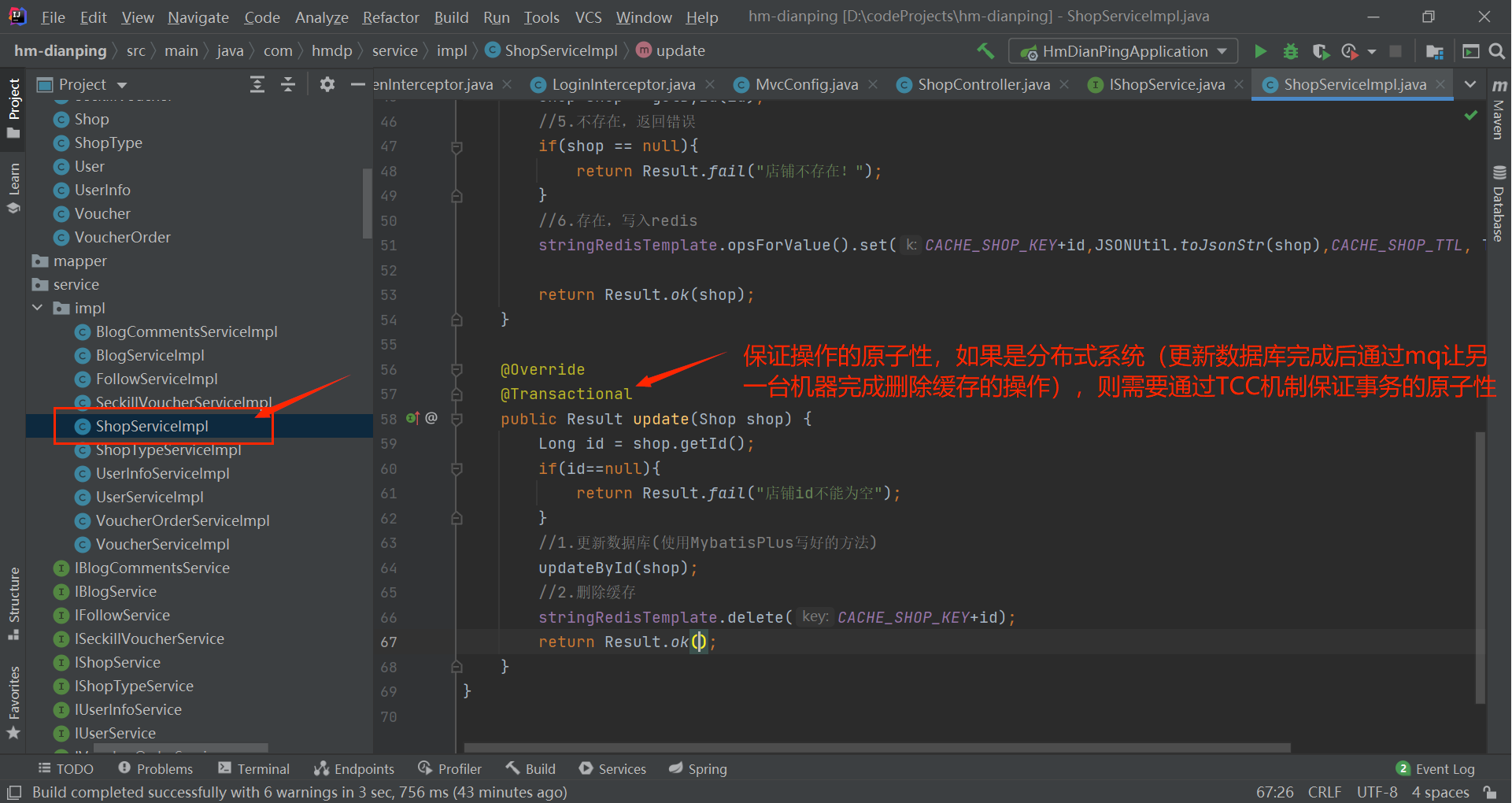This screenshot has height=803, width=1512.
Task: Open the Maven tool window
Action: pyautogui.click(x=1499, y=109)
